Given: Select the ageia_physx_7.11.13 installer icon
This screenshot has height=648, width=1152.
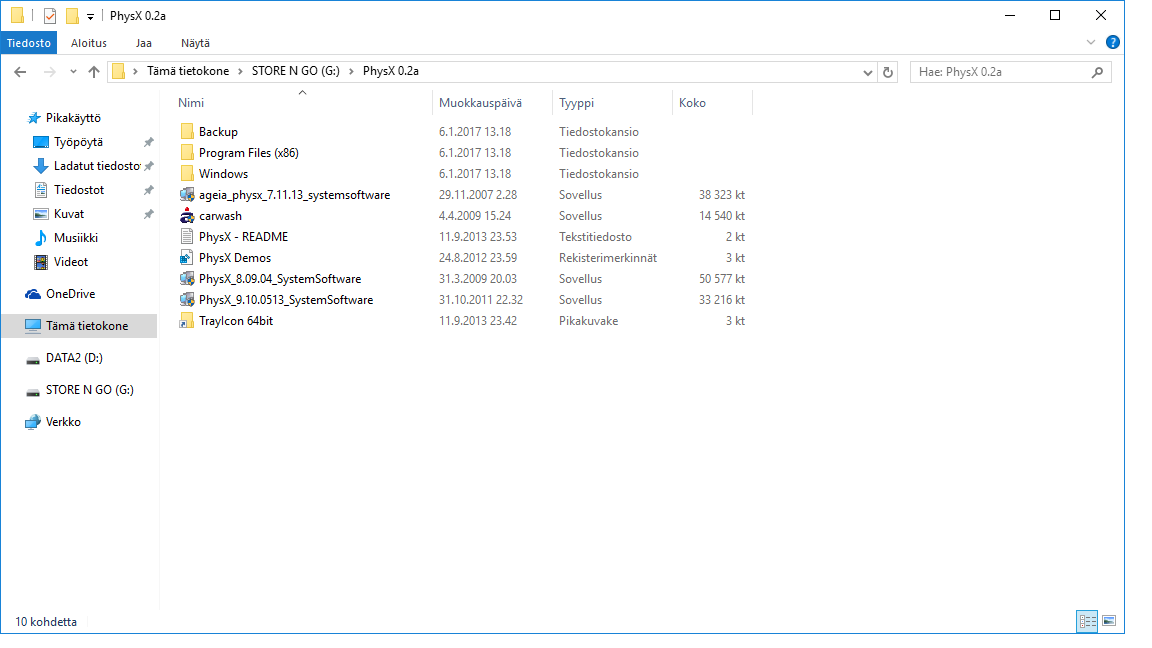Looking at the screenshot, I should coord(186,195).
